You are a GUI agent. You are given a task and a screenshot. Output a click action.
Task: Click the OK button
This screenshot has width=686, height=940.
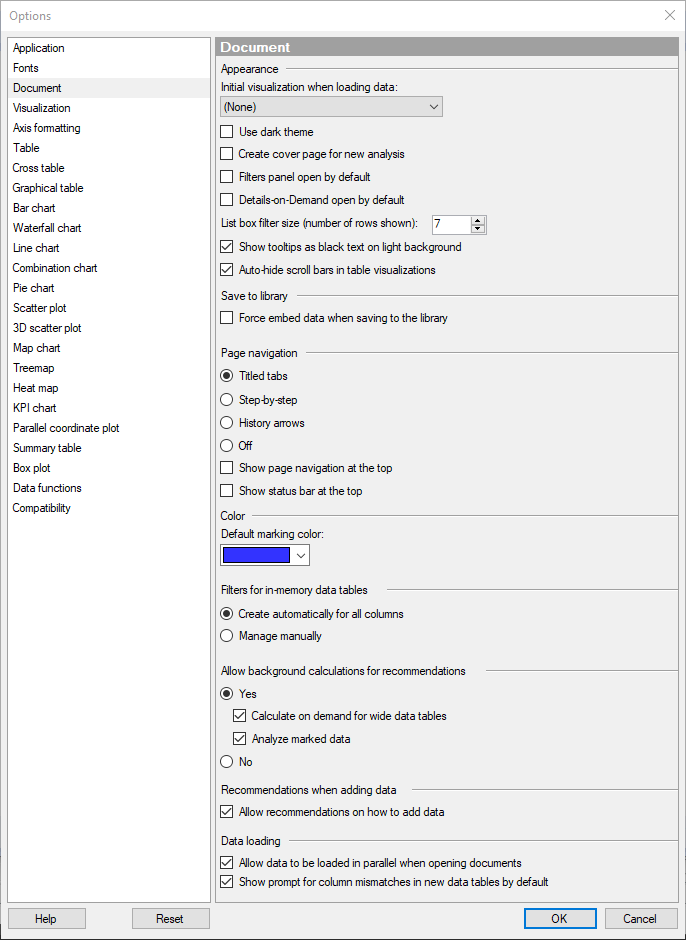(560, 918)
